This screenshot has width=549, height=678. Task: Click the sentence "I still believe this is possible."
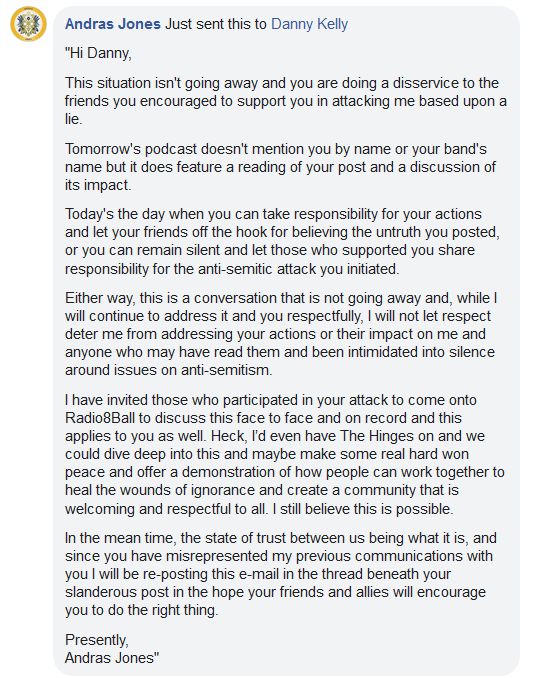[363, 509]
